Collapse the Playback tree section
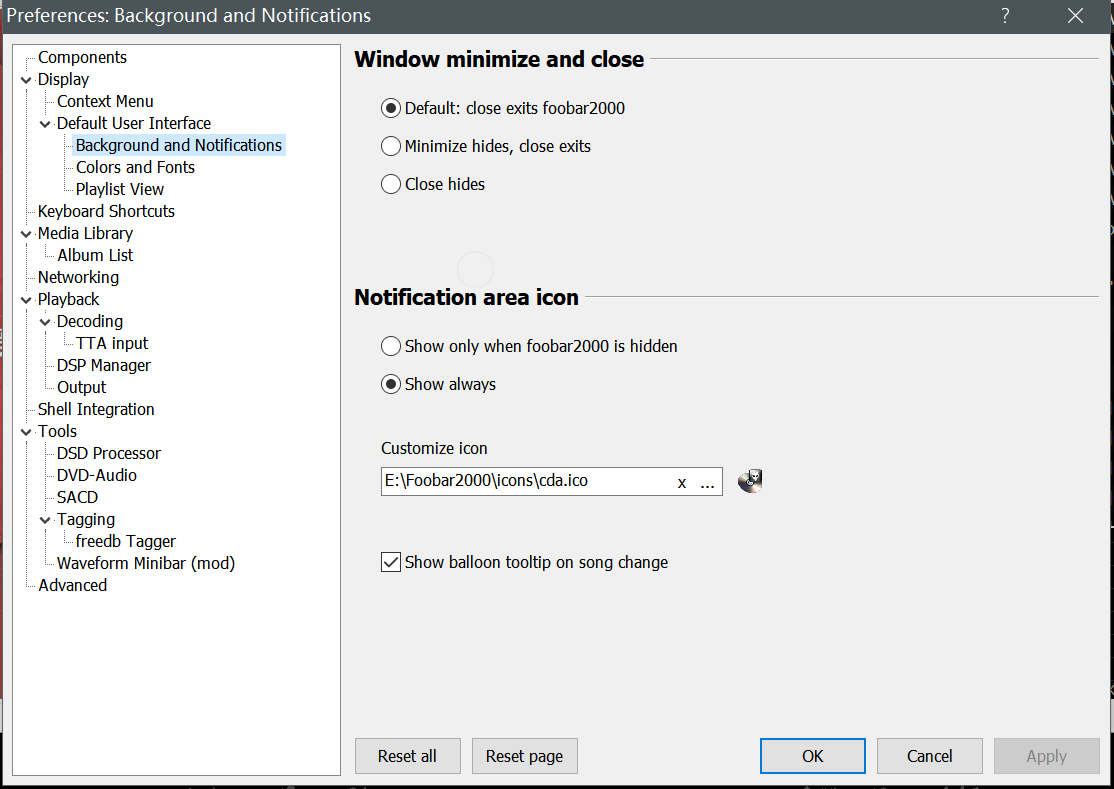 click(x=26, y=300)
